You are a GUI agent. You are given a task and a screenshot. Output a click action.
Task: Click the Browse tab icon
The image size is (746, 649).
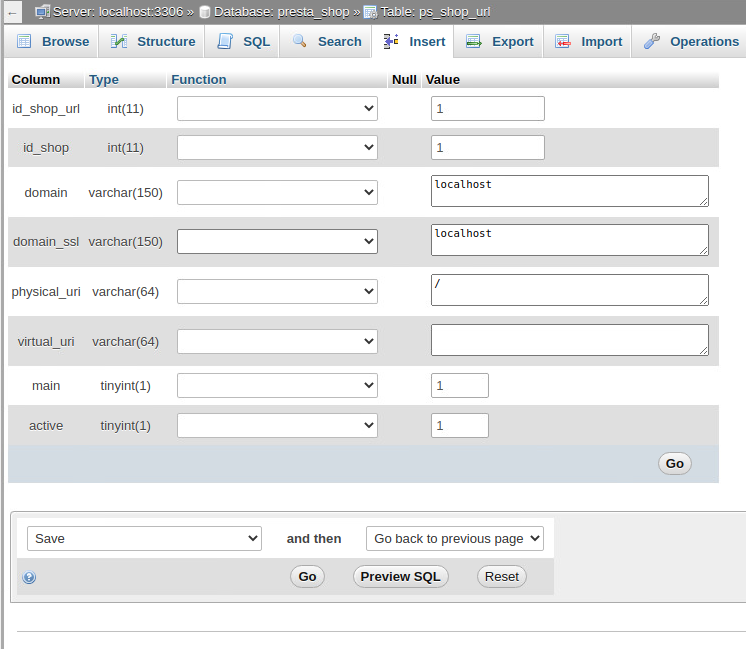click(24, 41)
